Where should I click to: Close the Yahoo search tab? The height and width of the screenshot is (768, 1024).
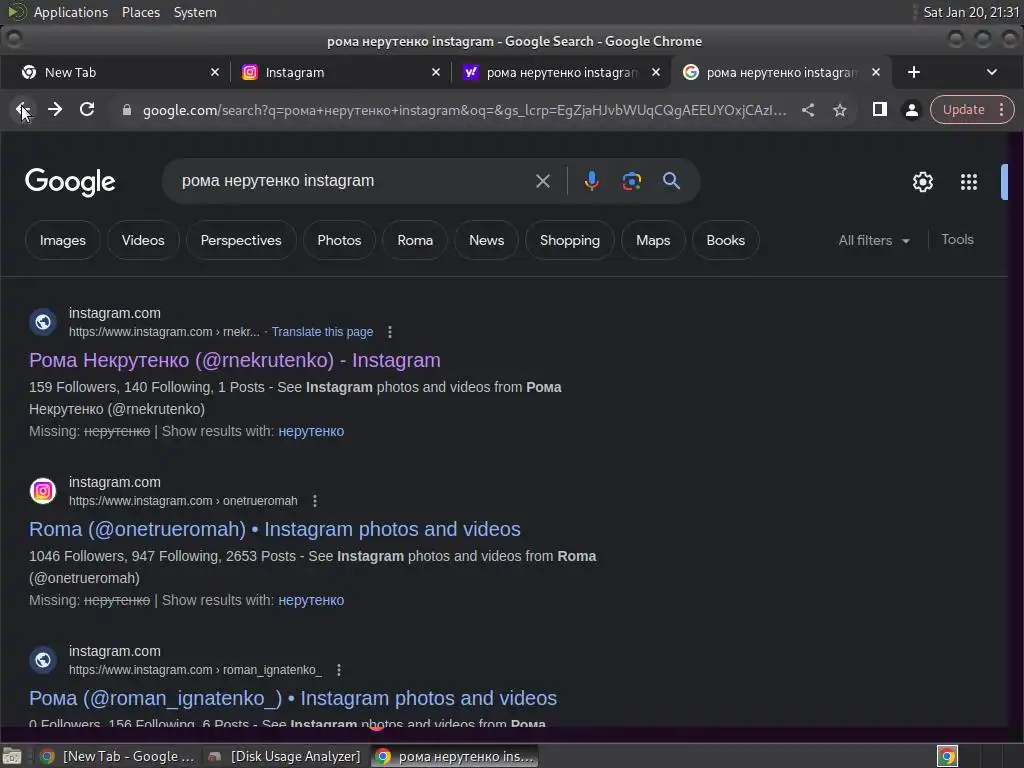pos(656,72)
